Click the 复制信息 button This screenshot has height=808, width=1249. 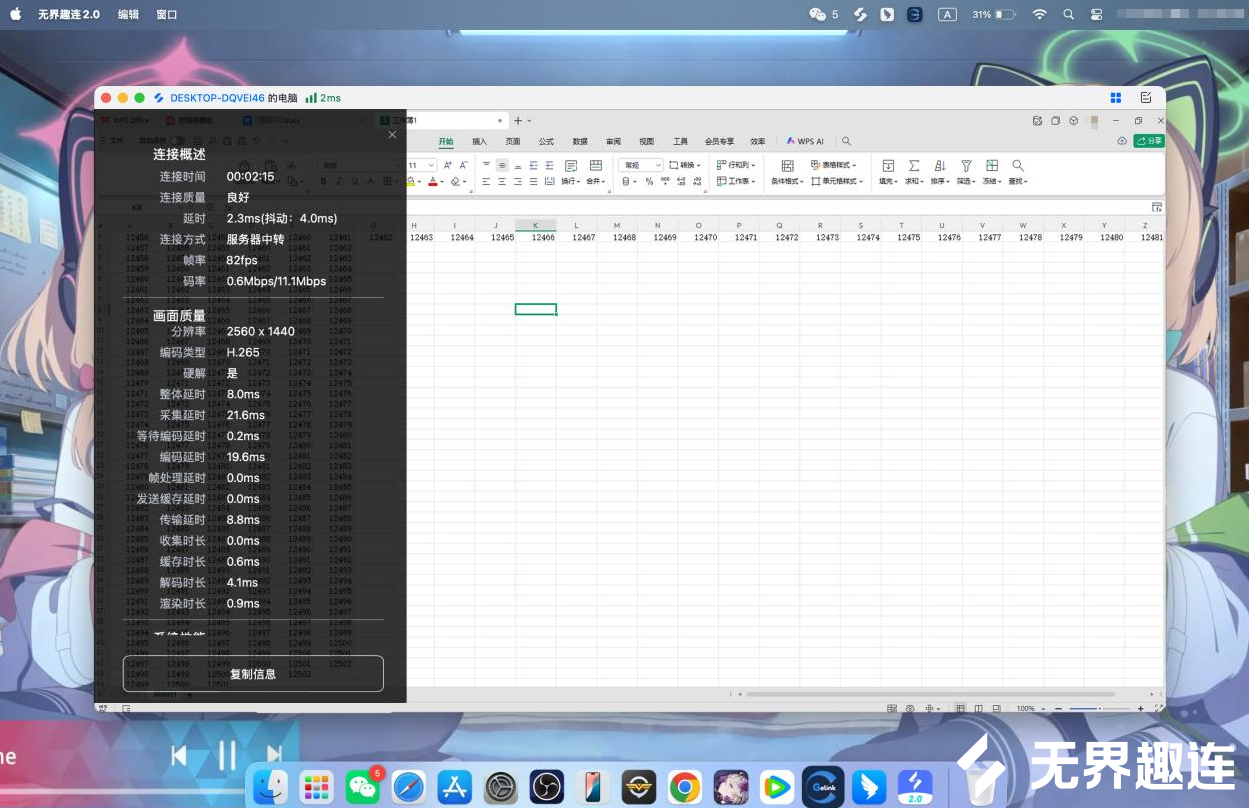[253, 674]
